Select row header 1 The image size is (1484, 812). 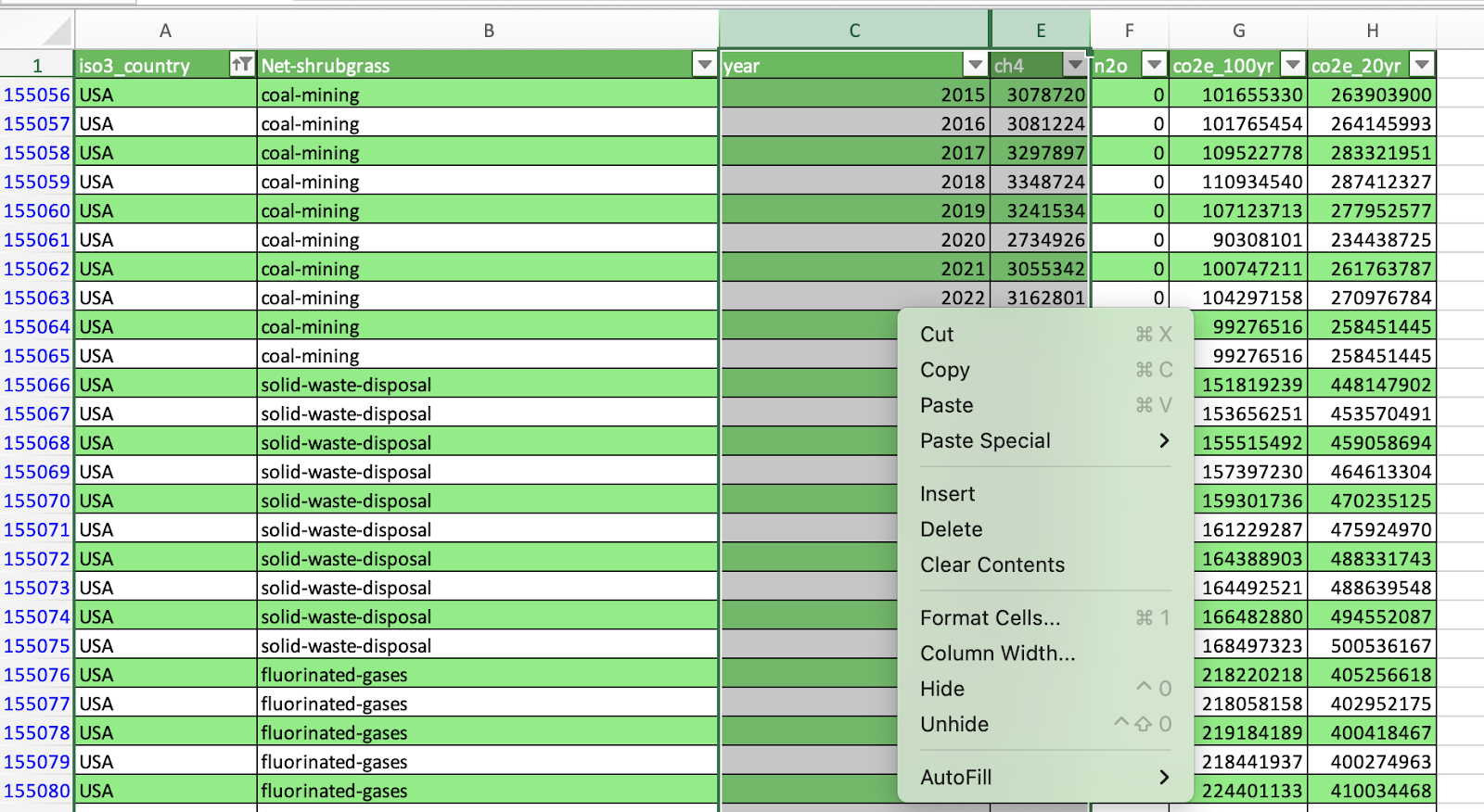(x=37, y=65)
